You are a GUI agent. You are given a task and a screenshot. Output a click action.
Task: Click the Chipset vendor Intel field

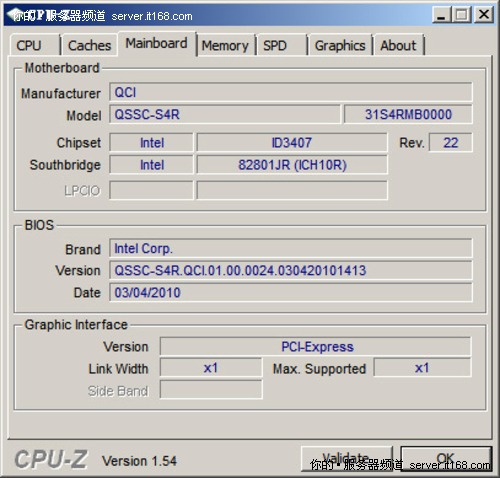tap(151, 143)
